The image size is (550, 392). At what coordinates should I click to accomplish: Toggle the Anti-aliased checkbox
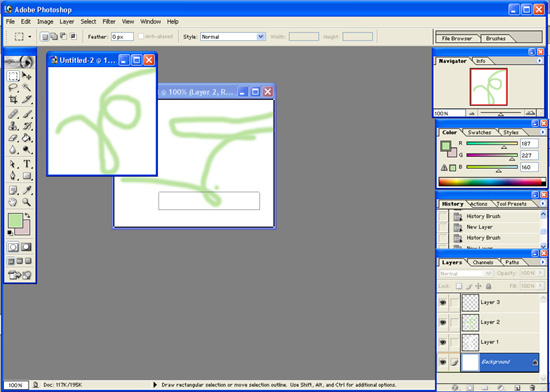click(x=141, y=36)
